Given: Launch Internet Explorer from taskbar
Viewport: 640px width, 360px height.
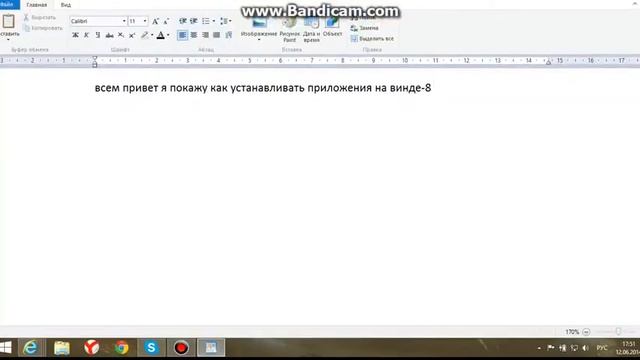Looking at the screenshot, I should click(x=30, y=348).
